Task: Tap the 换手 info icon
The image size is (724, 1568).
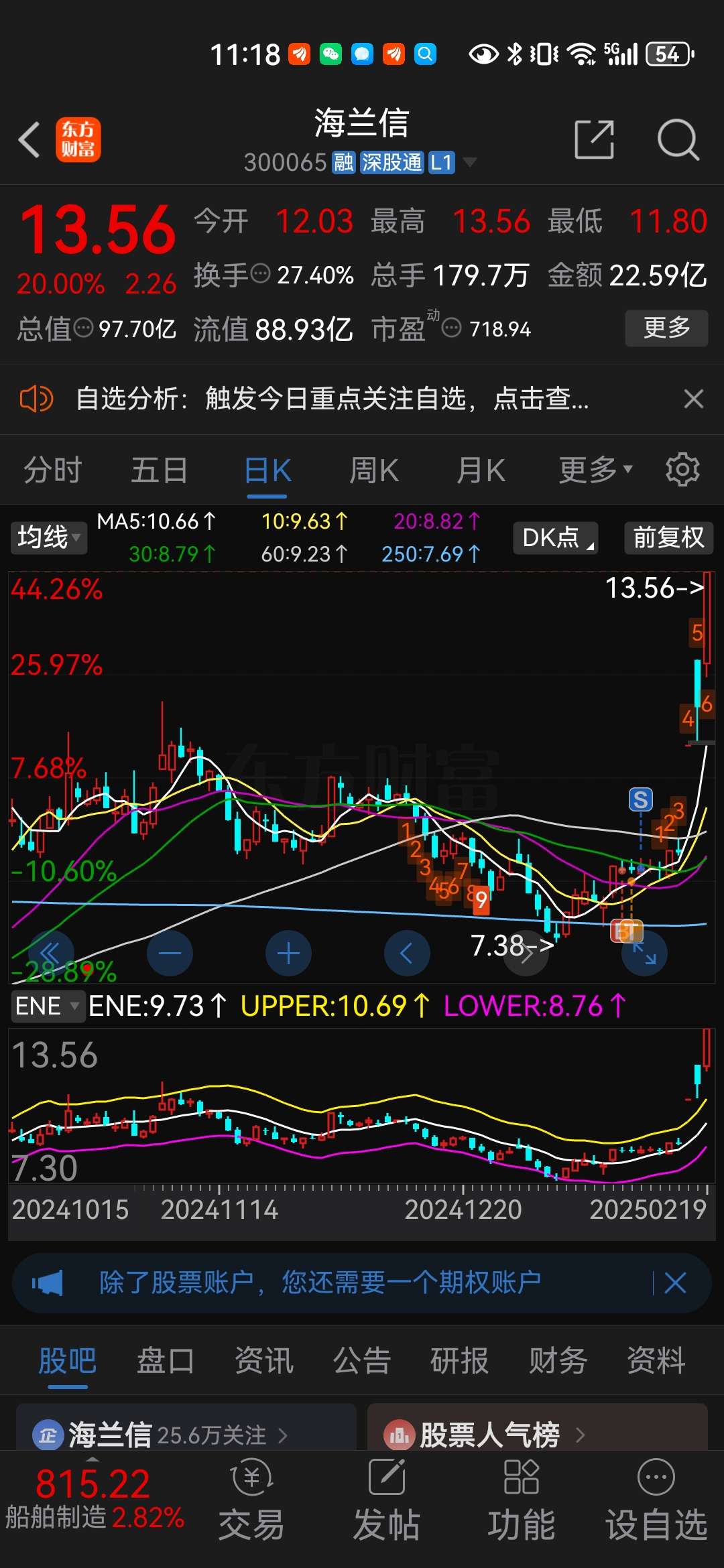Action: click(260, 273)
